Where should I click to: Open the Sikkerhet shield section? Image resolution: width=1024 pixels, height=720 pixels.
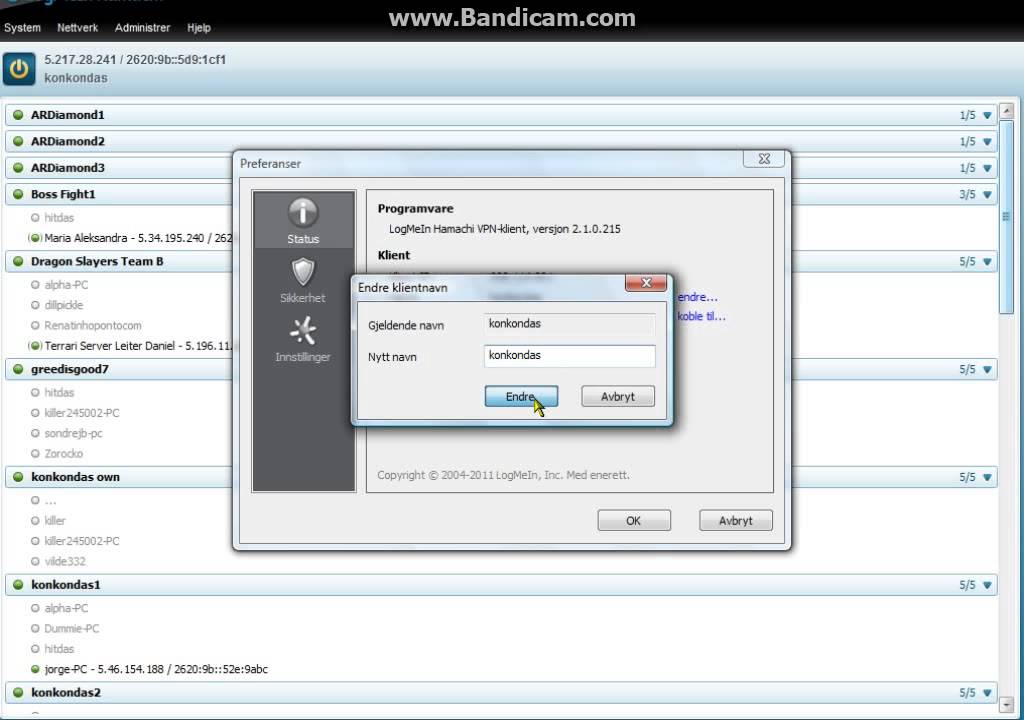pos(303,280)
